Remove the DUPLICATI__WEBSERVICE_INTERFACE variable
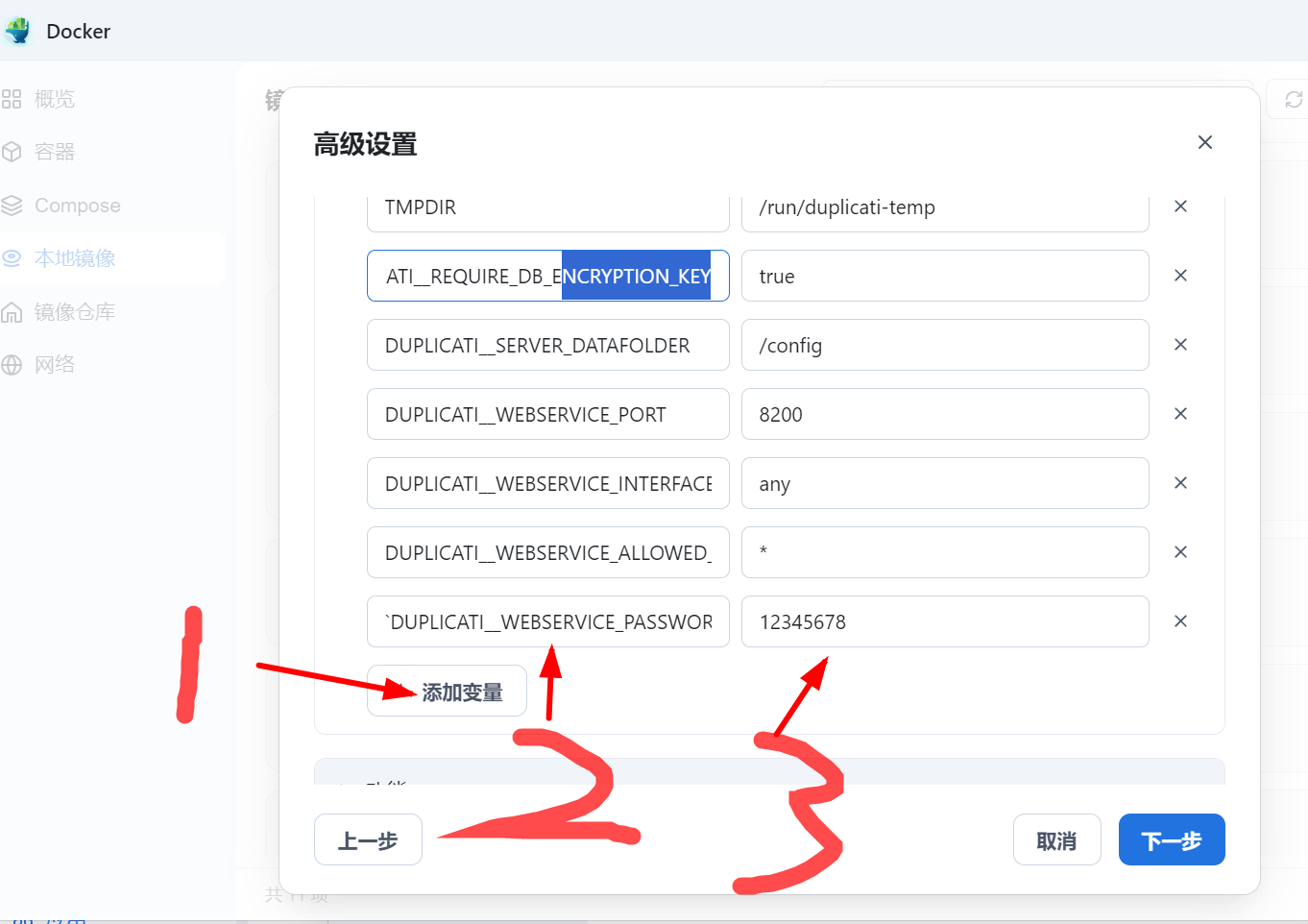The width and height of the screenshot is (1308, 924). 1180,483
